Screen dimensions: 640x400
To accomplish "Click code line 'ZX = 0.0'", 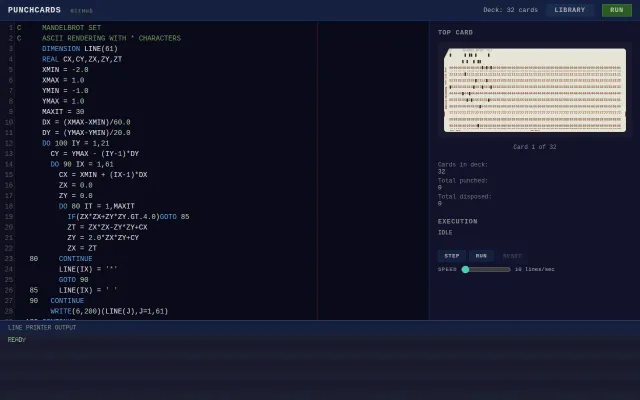I will (76, 185).
